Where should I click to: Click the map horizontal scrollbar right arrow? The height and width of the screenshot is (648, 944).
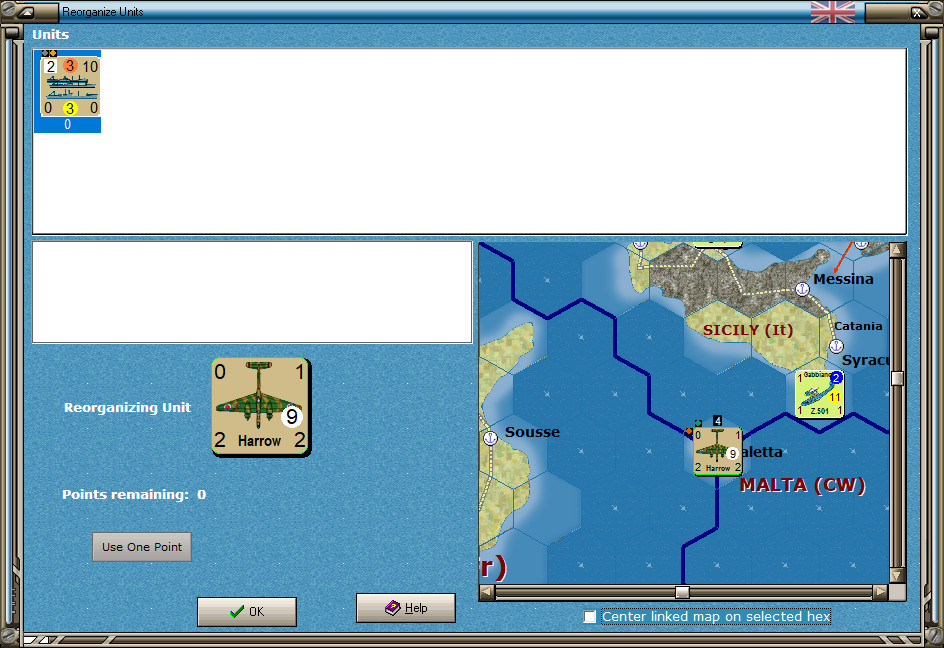(x=881, y=592)
